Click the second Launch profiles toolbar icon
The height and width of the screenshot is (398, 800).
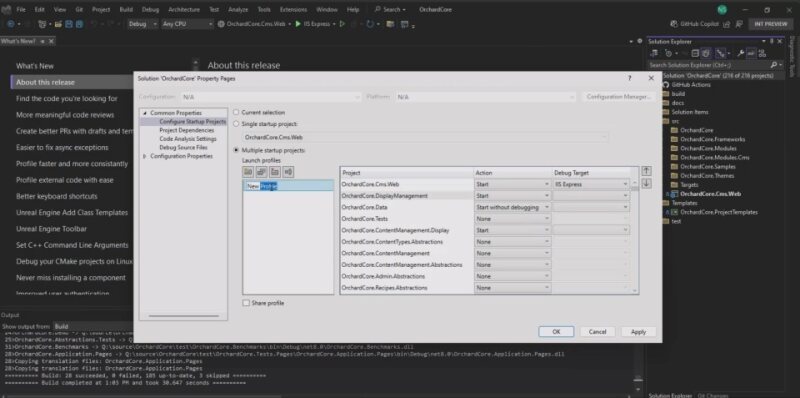(x=262, y=172)
